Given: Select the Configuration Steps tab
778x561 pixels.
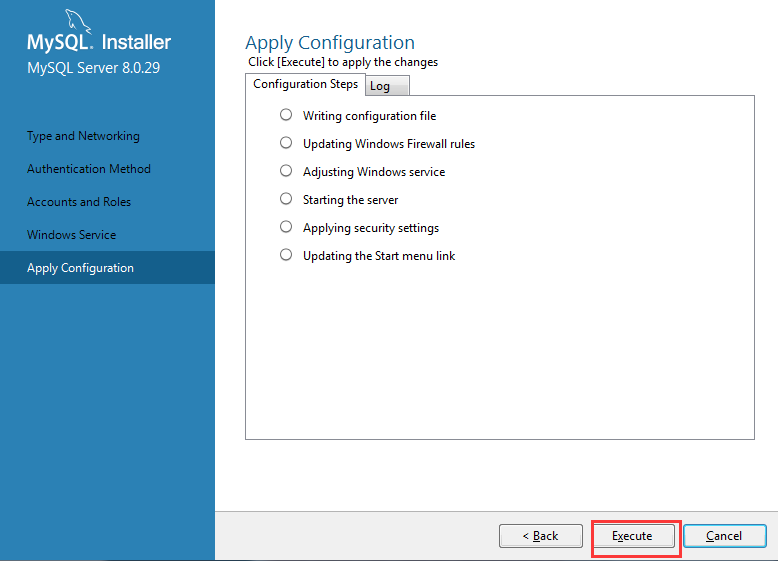Looking at the screenshot, I should [305, 84].
